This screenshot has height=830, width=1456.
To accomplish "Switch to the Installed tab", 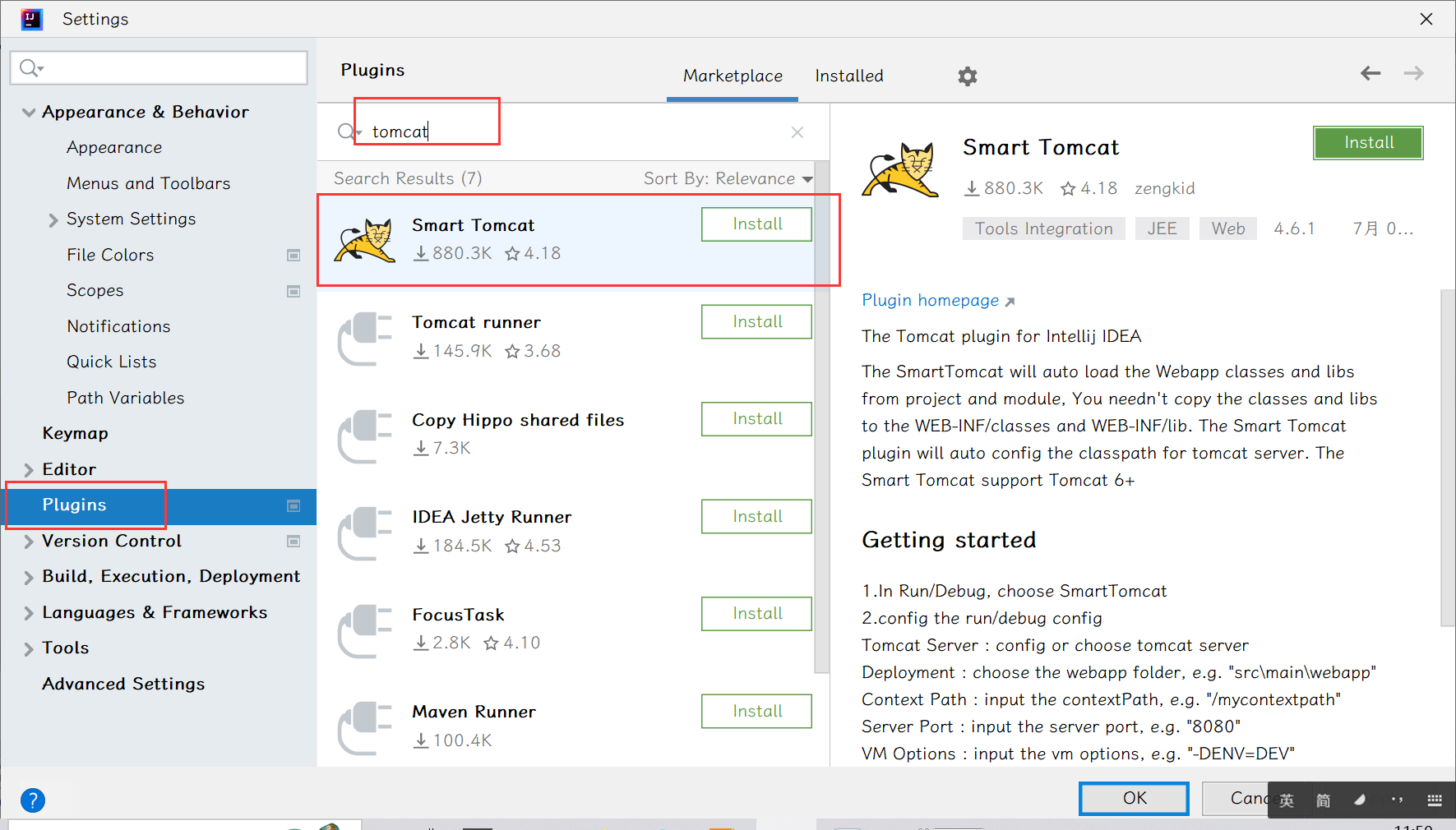I will [x=849, y=76].
